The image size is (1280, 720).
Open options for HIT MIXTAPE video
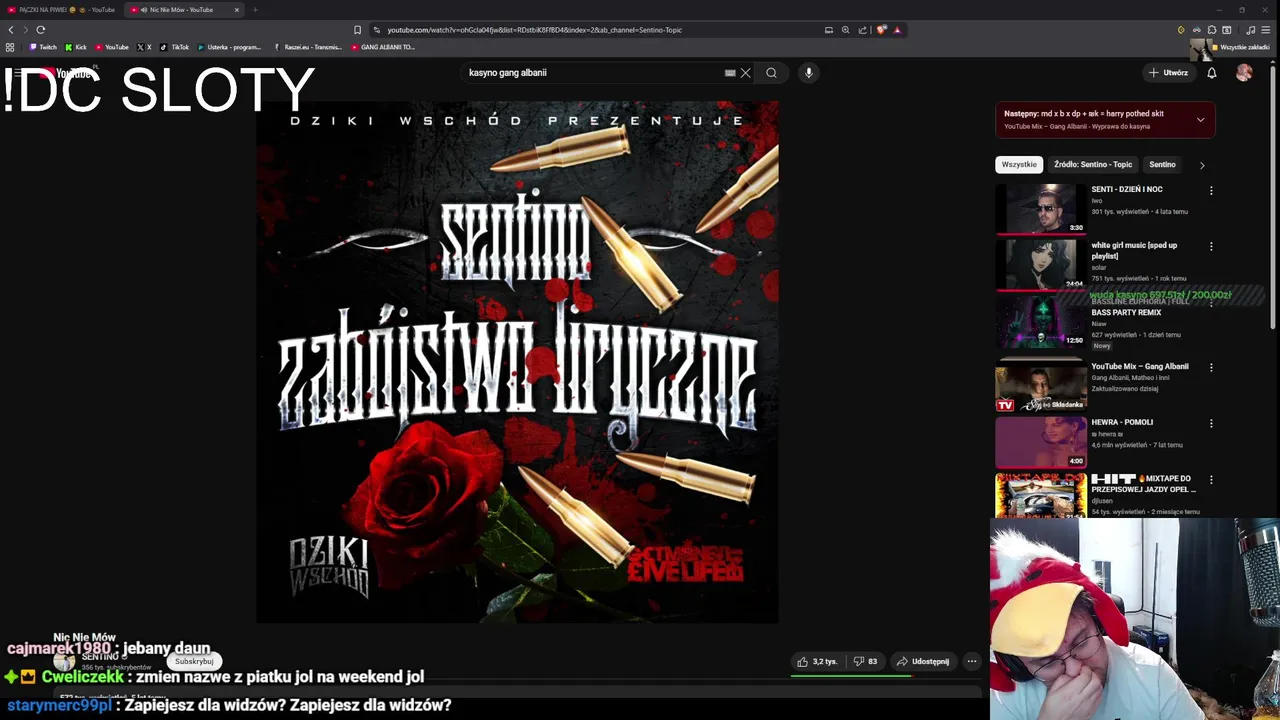click(x=1211, y=479)
